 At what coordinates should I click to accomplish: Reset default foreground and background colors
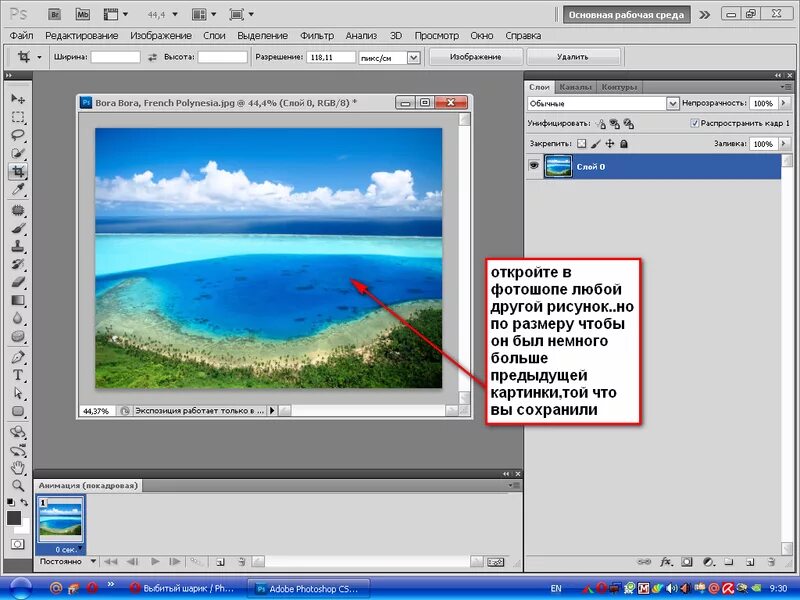10,503
